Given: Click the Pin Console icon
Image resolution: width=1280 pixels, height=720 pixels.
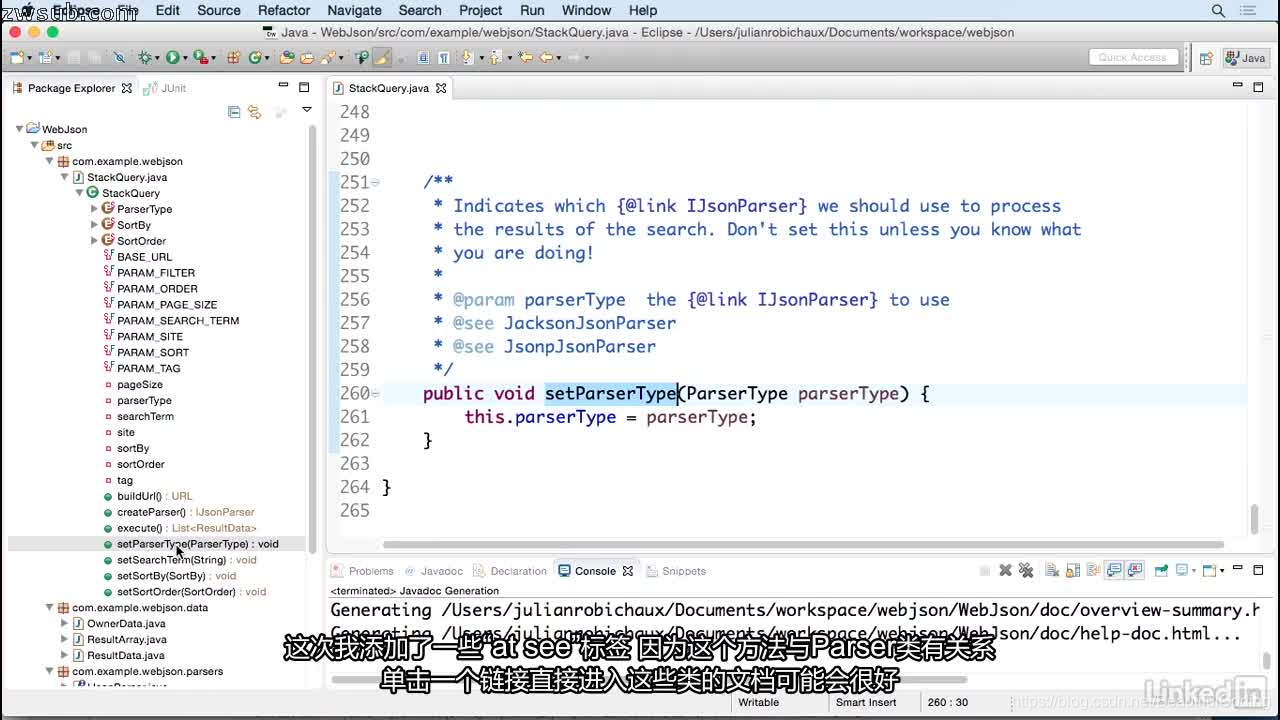Looking at the screenshot, I should click(1161, 571).
